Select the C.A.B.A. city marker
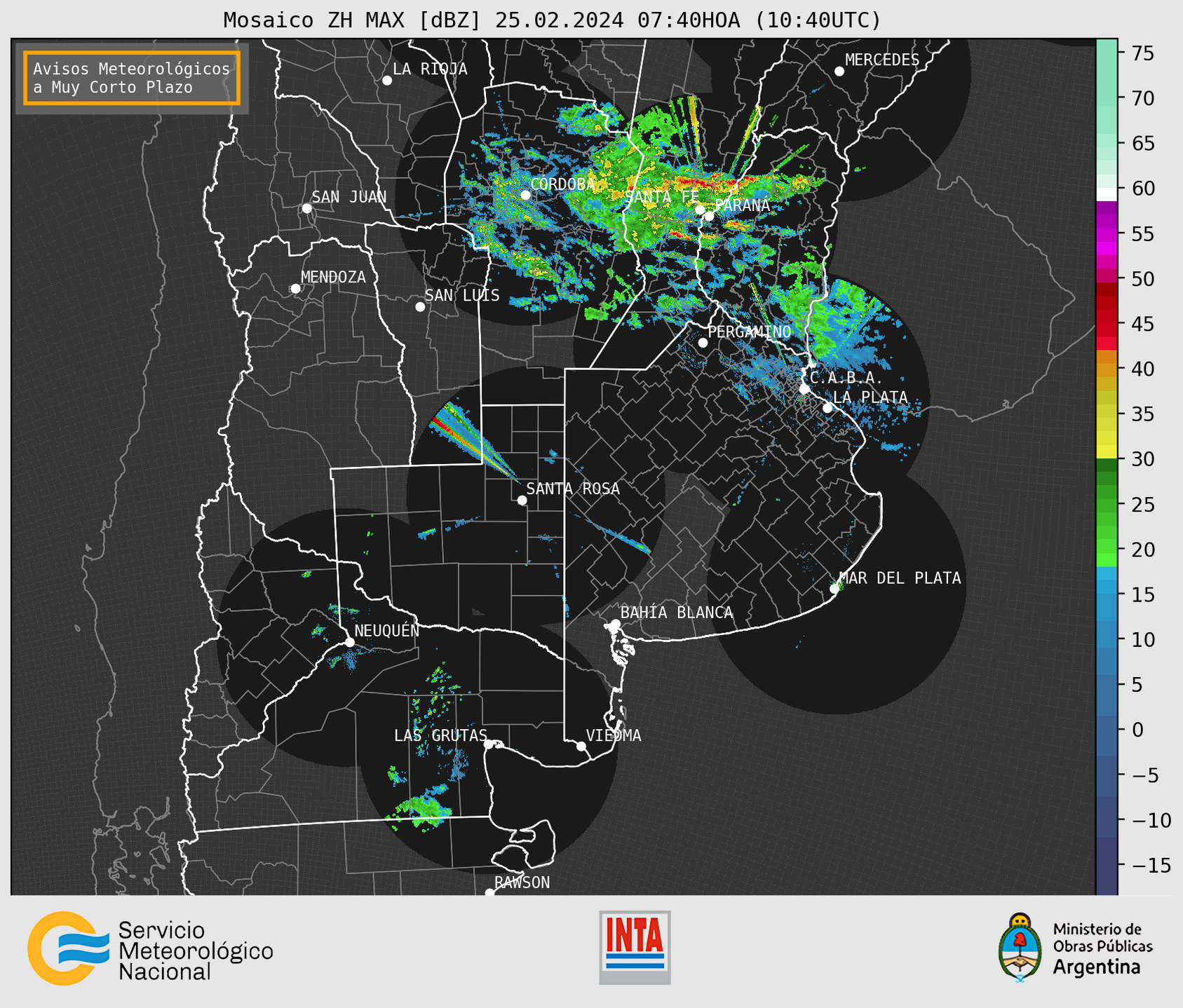Viewport: 1183px width, 1008px height. [805, 389]
